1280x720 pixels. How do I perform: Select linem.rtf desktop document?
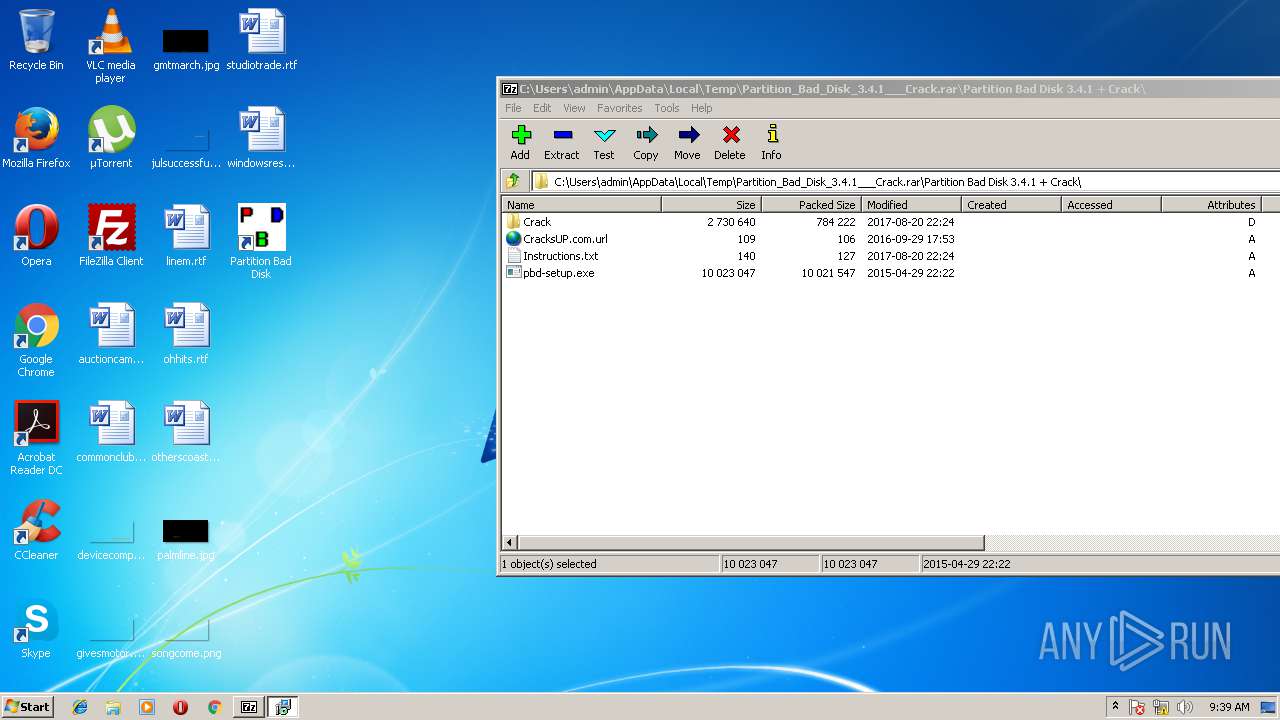point(186,236)
